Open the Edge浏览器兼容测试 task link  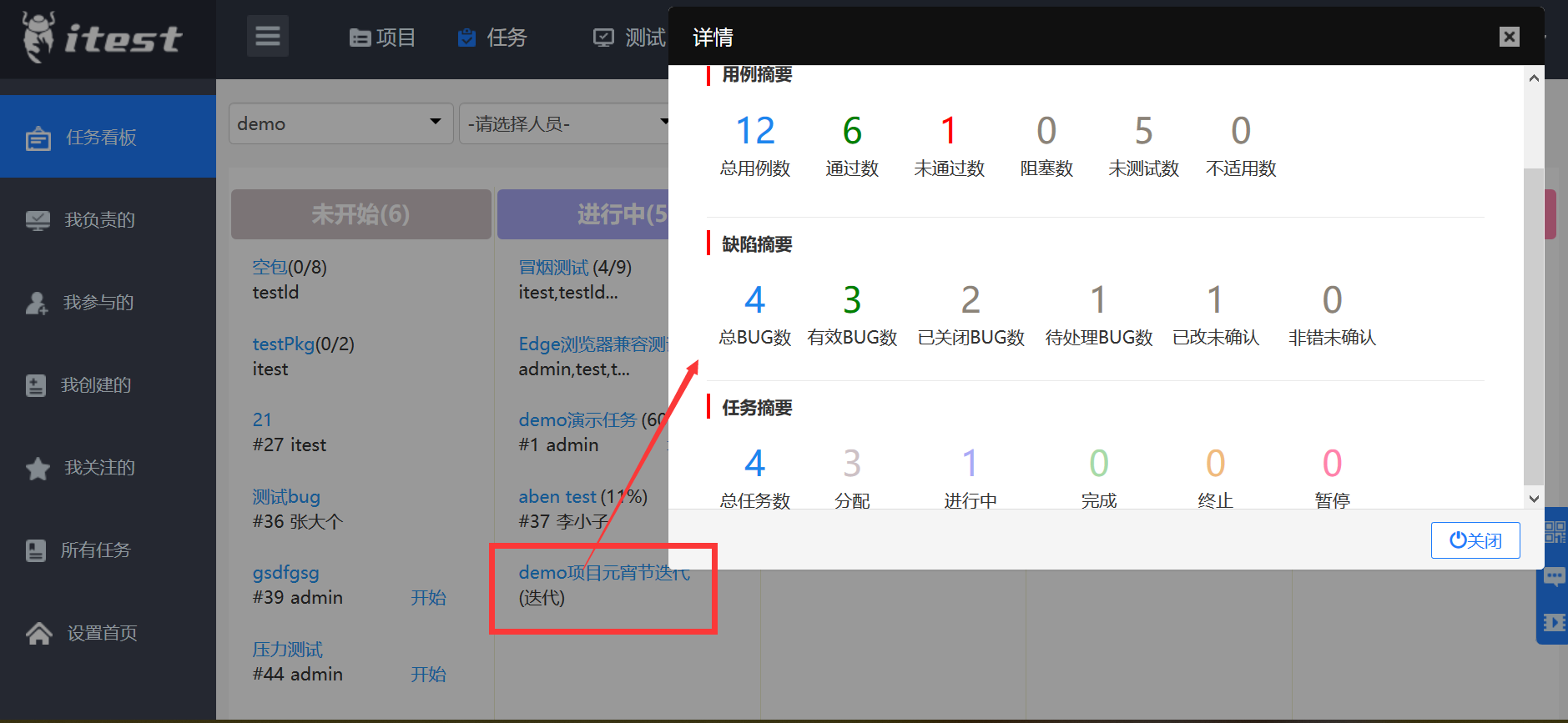[x=593, y=344]
